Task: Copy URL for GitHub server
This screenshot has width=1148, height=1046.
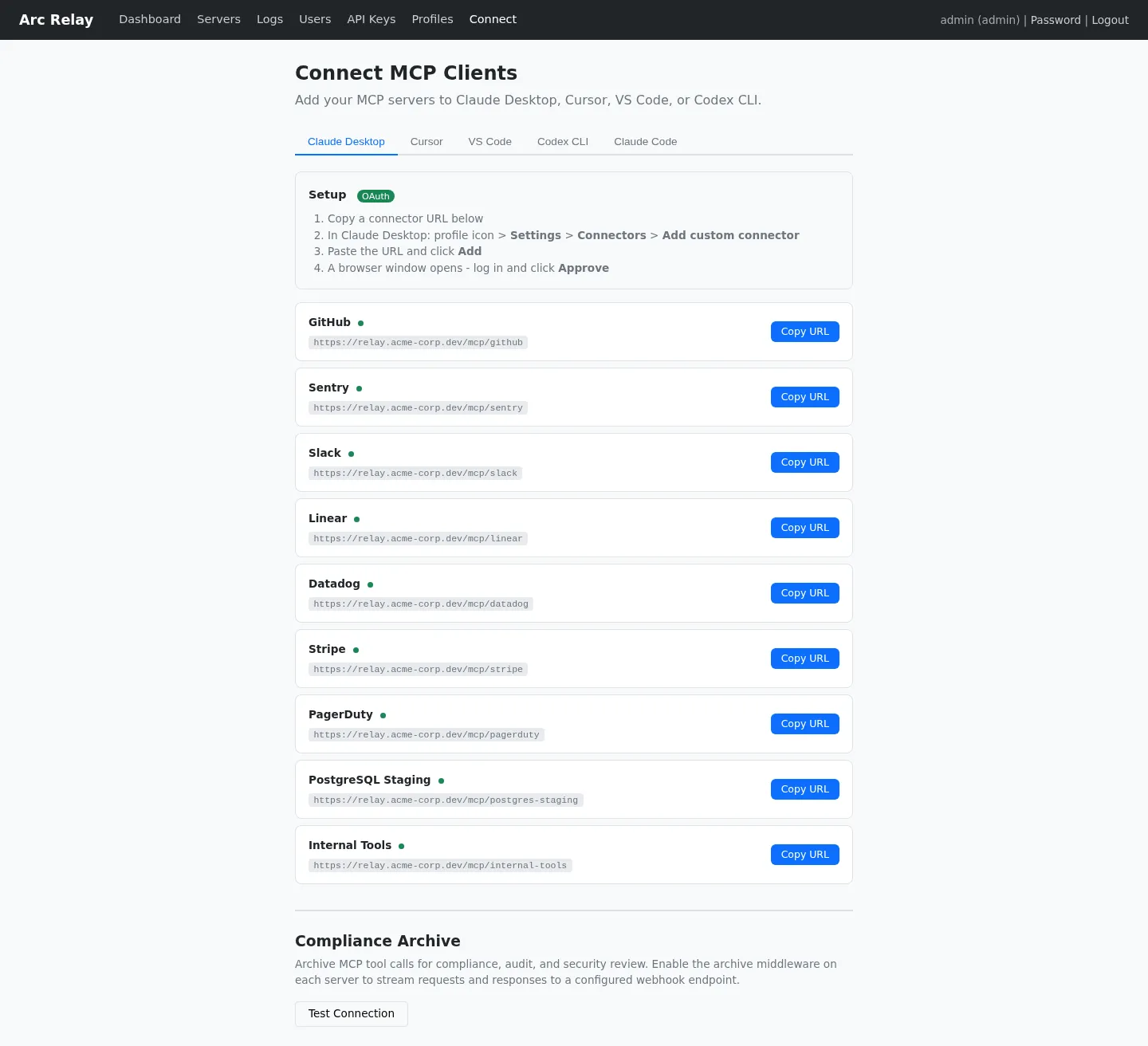Action: pos(804,332)
